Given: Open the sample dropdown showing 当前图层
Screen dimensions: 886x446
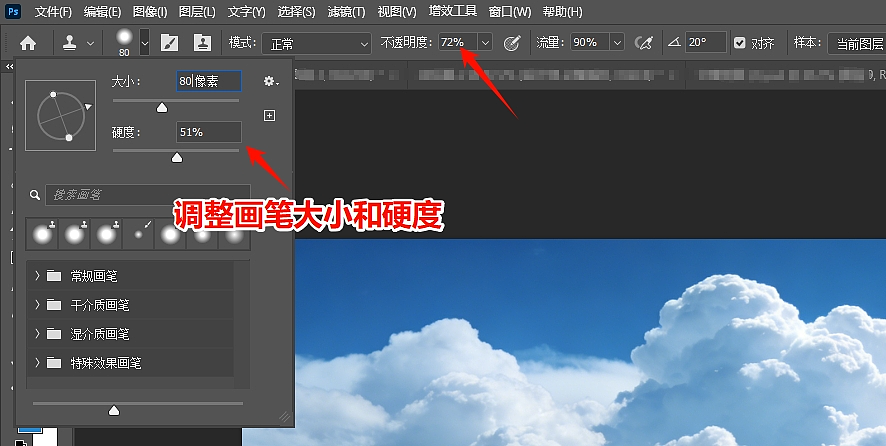Looking at the screenshot, I should [x=857, y=44].
